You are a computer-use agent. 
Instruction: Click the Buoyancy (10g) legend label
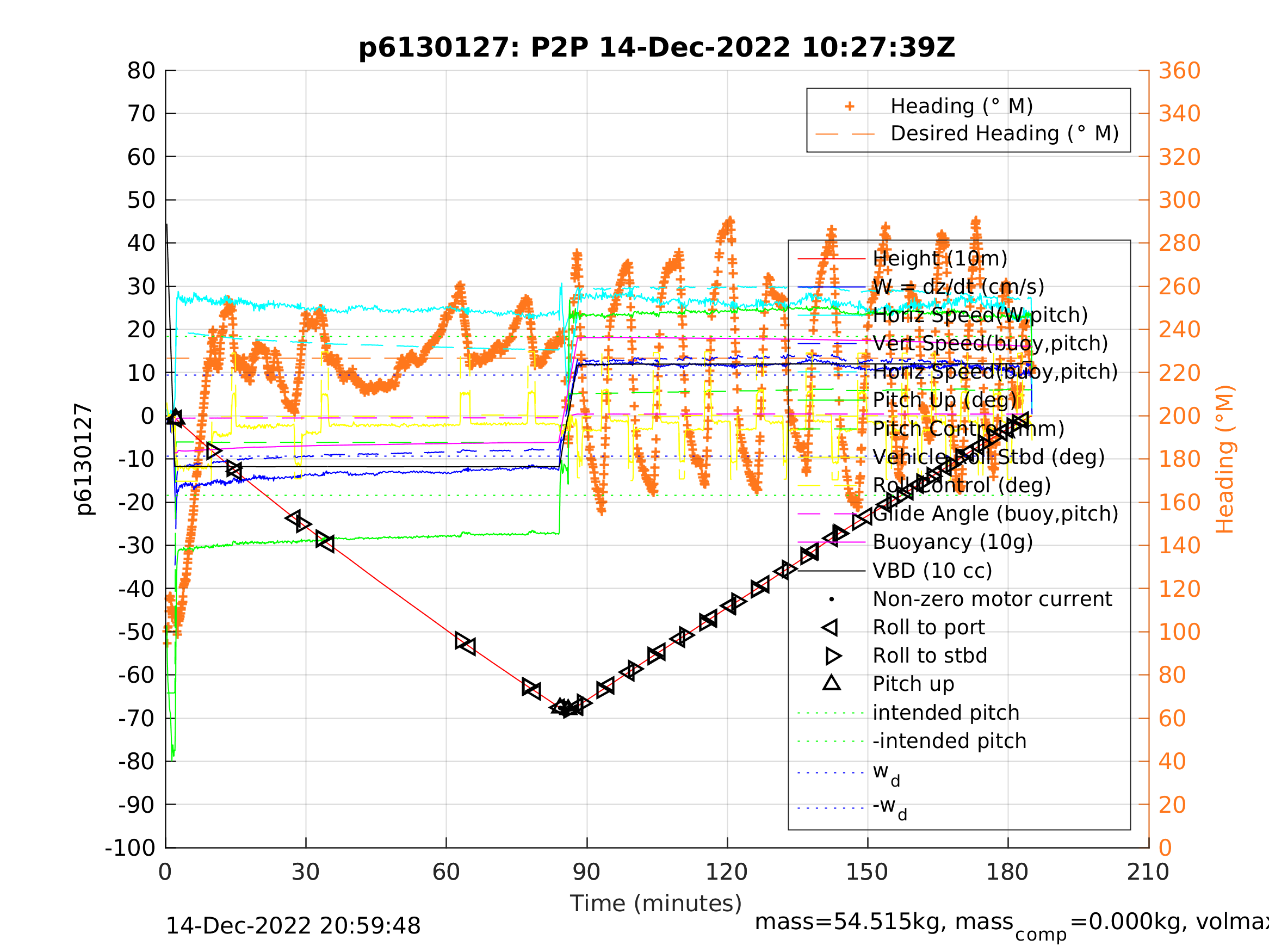point(952,542)
